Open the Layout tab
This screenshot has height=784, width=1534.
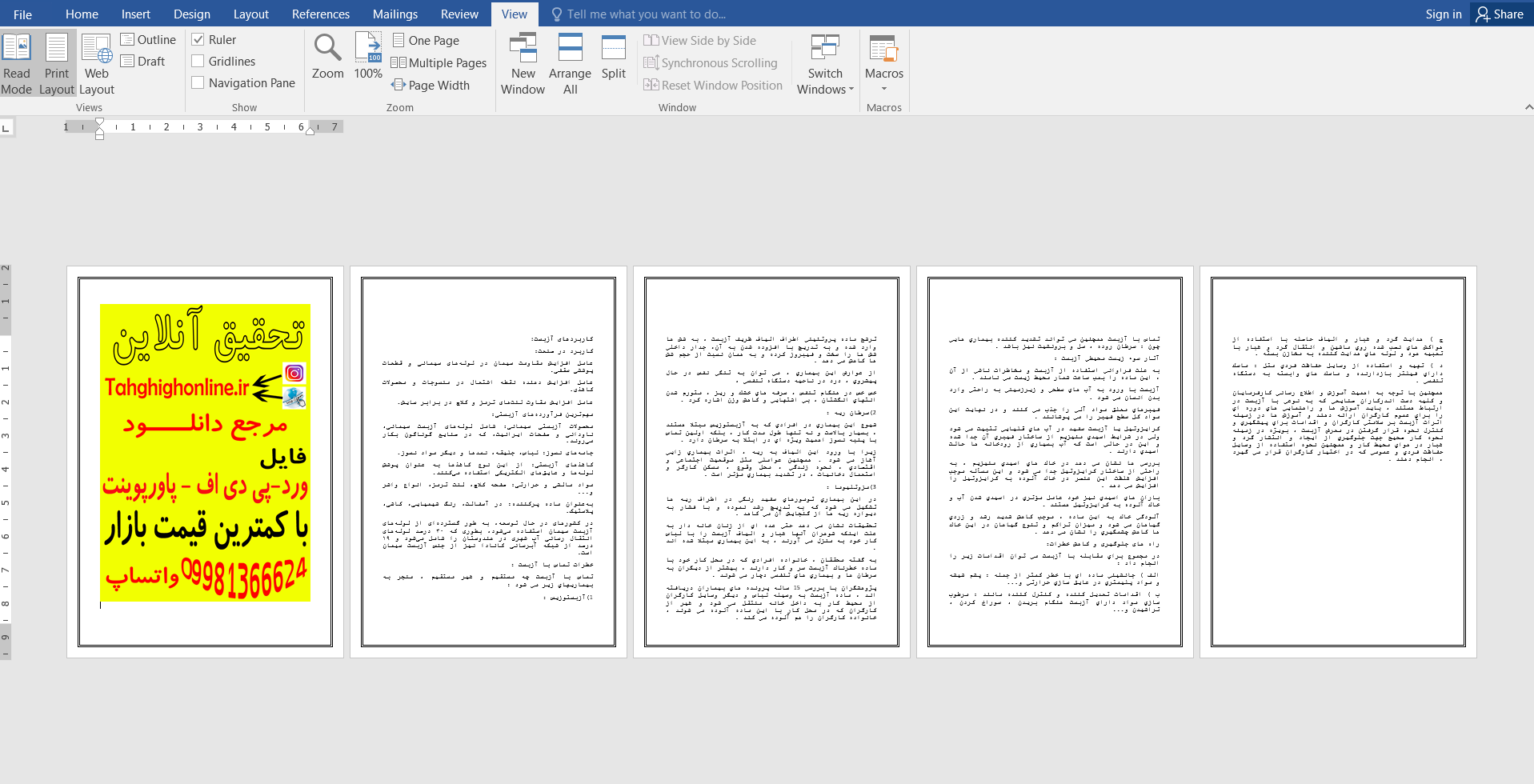coord(251,14)
